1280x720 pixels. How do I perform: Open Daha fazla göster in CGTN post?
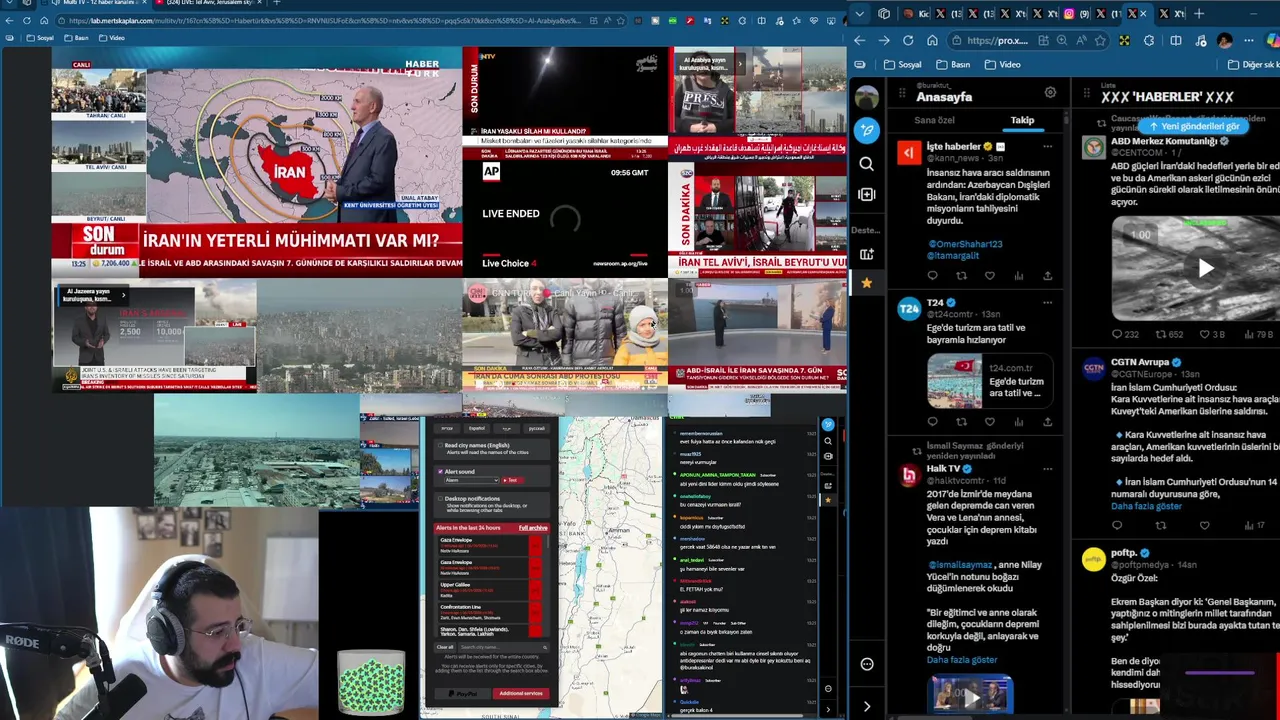tap(1146, 506)
